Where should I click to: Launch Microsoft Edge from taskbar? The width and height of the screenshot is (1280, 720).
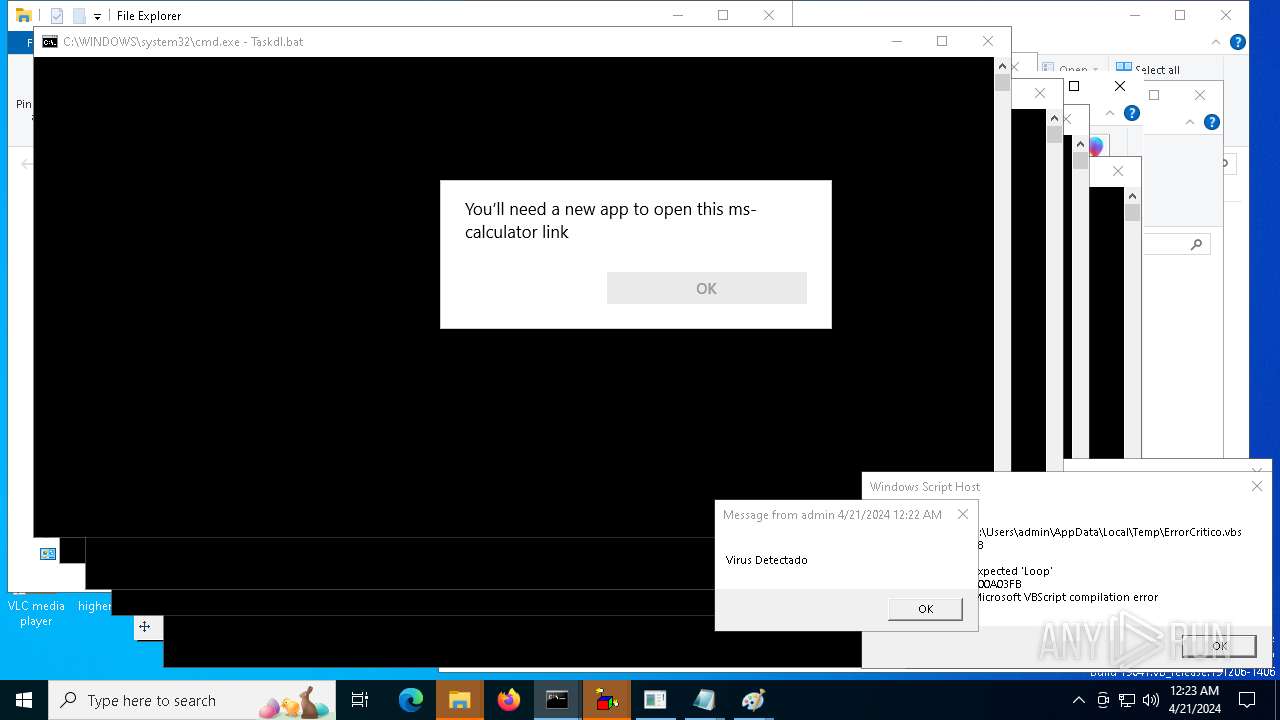[x=411, y=700]
